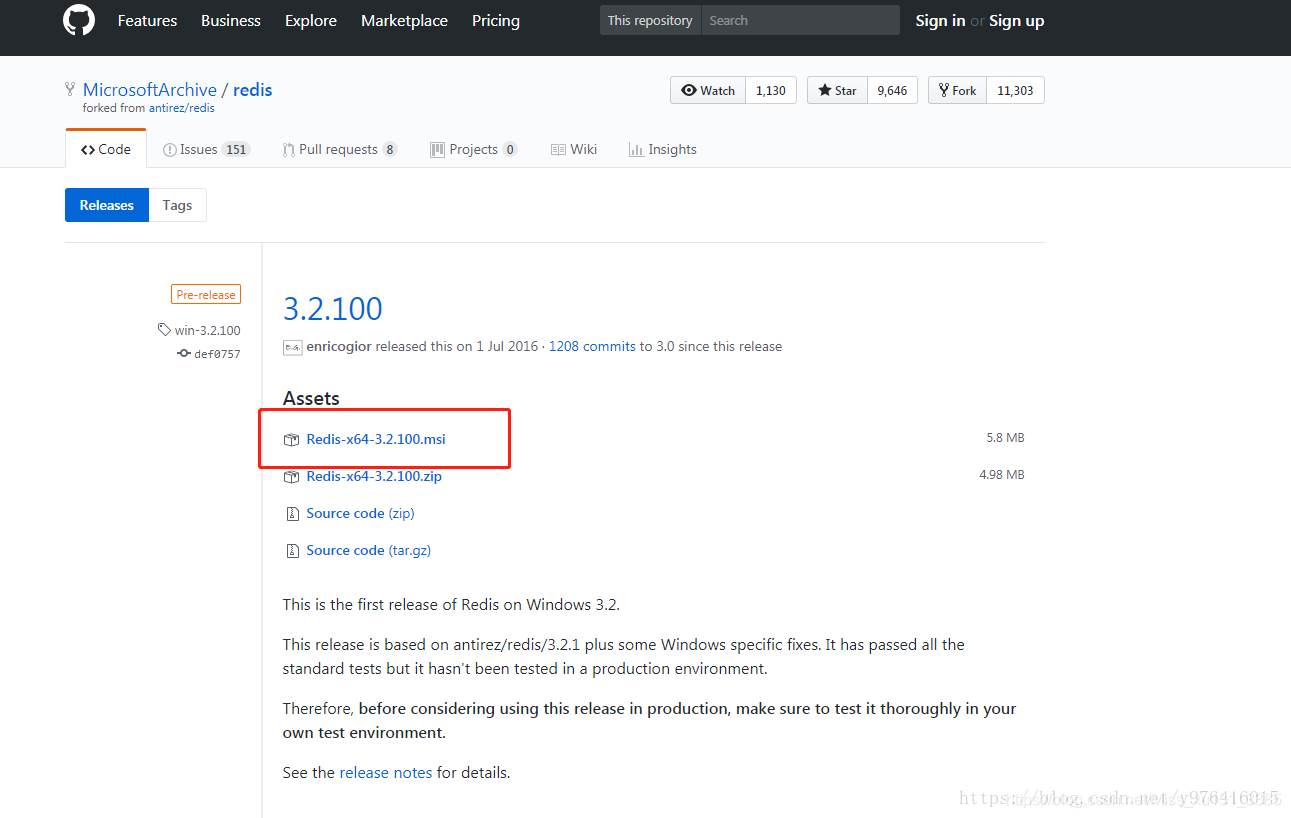Open Features in top navigation
1291x818 pixels.
click(x=147, y=20)
